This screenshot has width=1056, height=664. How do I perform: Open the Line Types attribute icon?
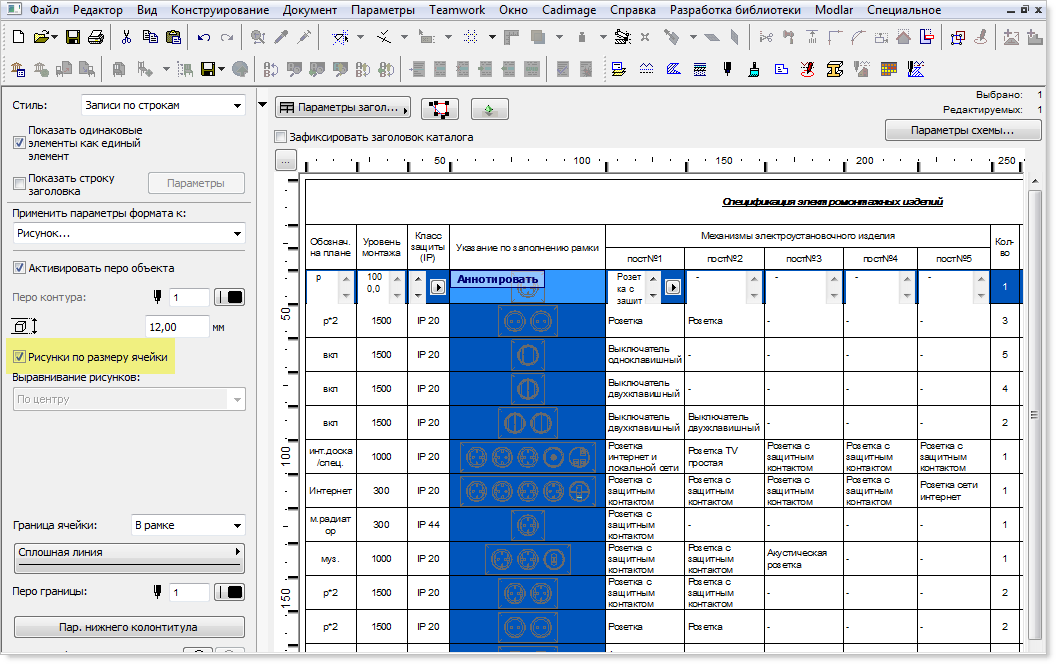click(647, 69)
